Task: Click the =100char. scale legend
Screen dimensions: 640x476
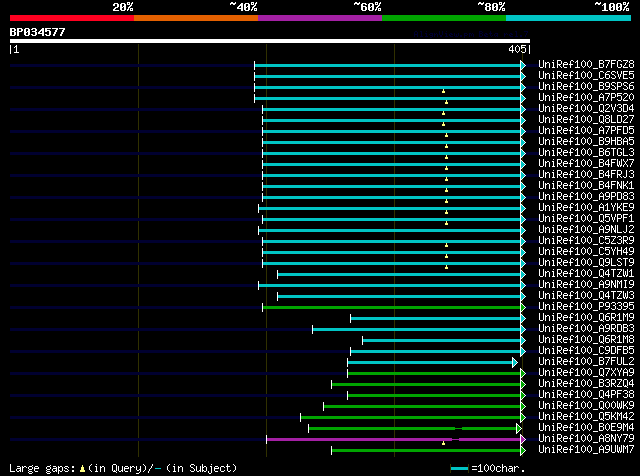Action: pos(487,468)
